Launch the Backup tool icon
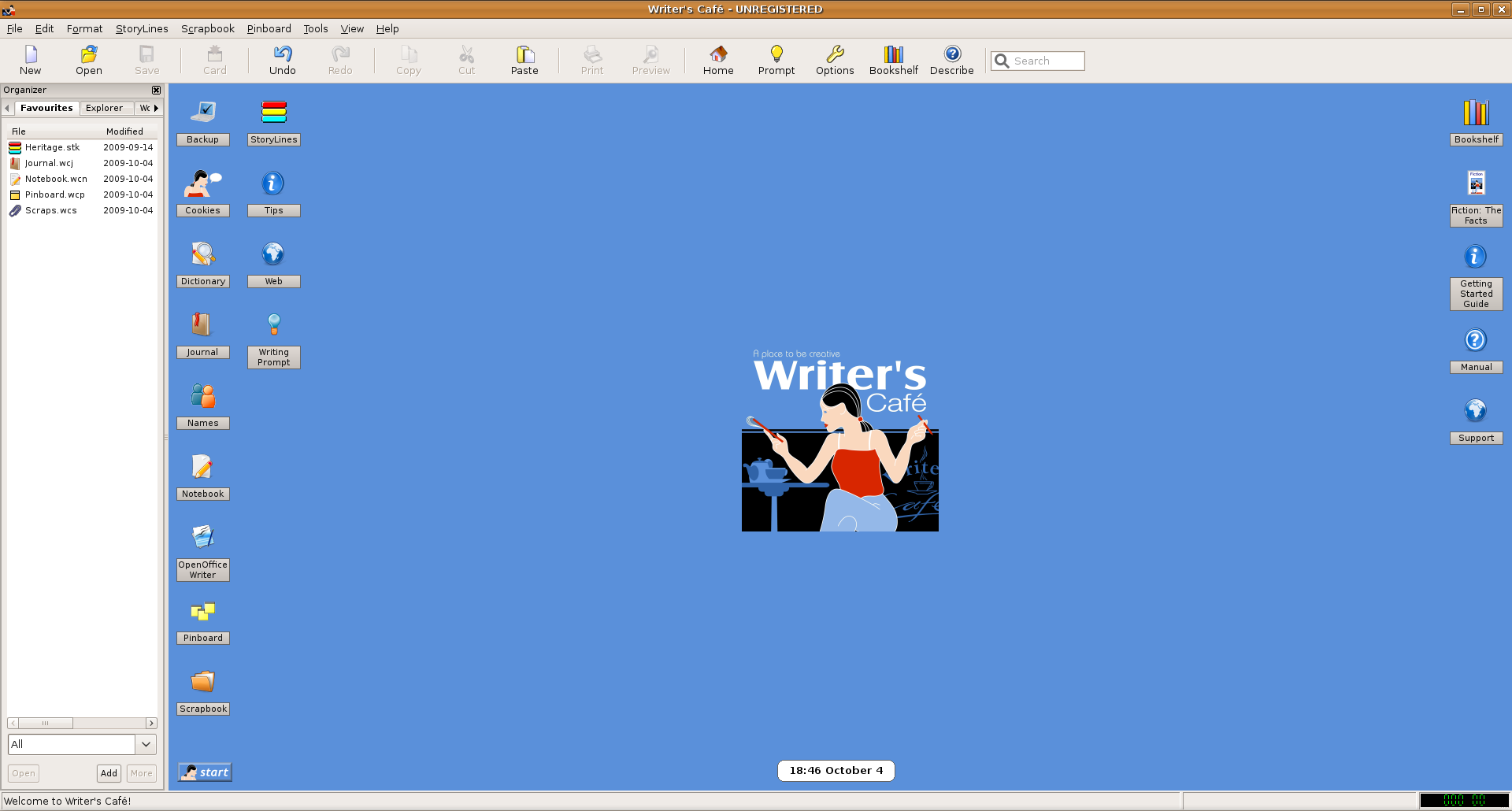This screenshot has height=811, width=1512. click(x=202, y=113)
